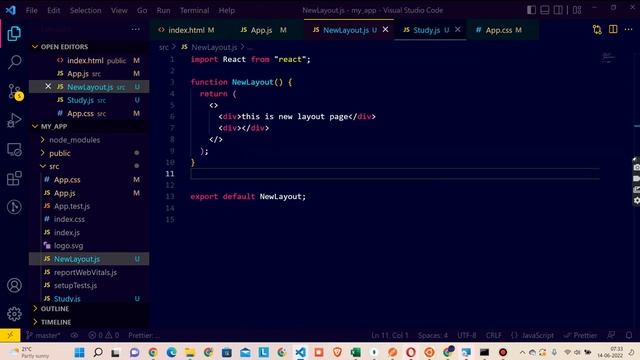Click the Prettier formatter status item
Image resolution: width=640 pixels, height=360 pixels.
(580, 336)
